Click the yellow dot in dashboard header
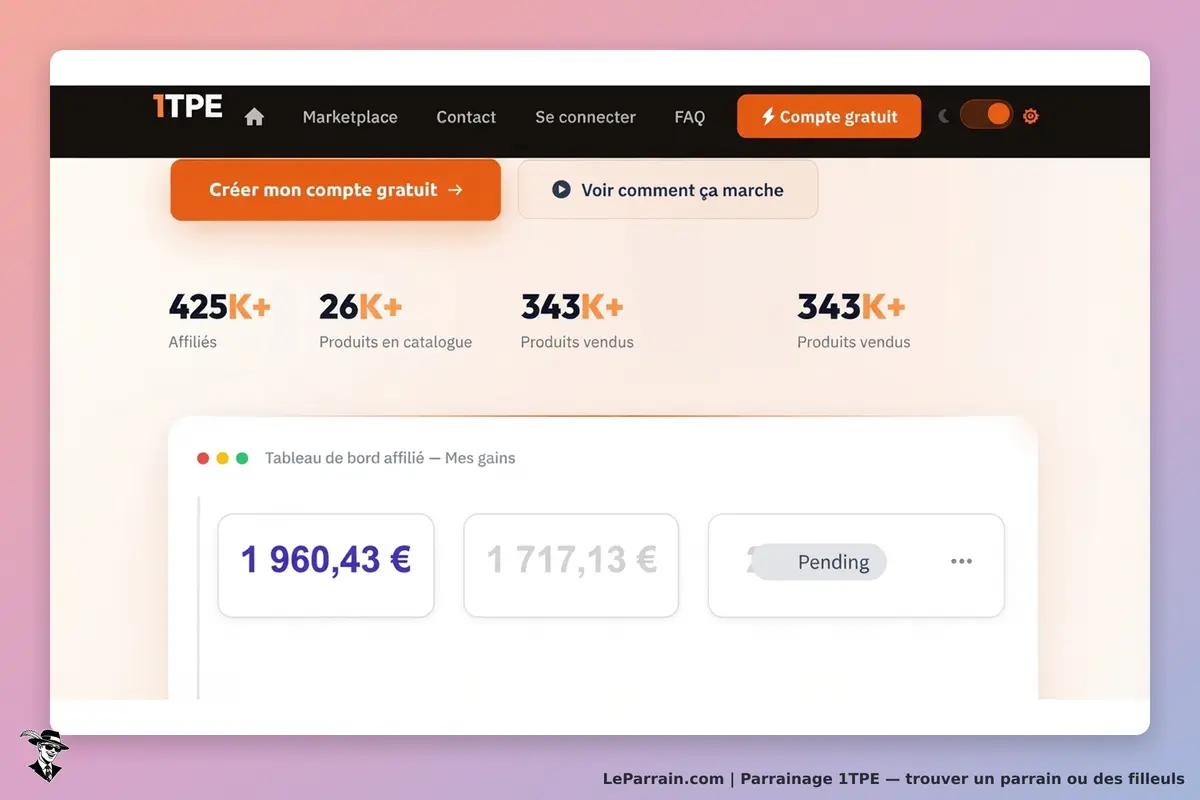 [x=223, y=458]
